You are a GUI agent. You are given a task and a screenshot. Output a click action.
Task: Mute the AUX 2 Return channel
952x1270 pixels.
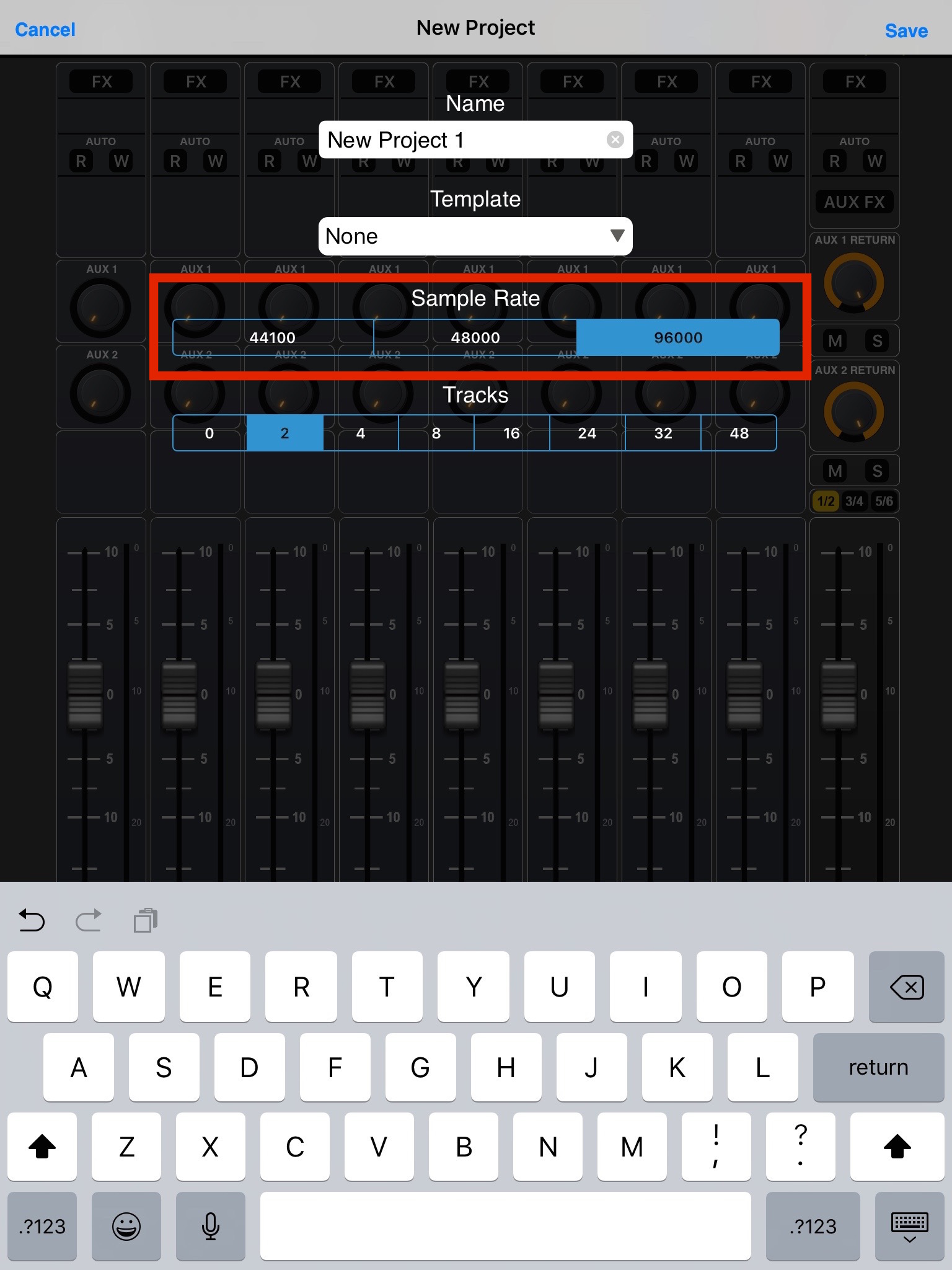coord(835,471)
